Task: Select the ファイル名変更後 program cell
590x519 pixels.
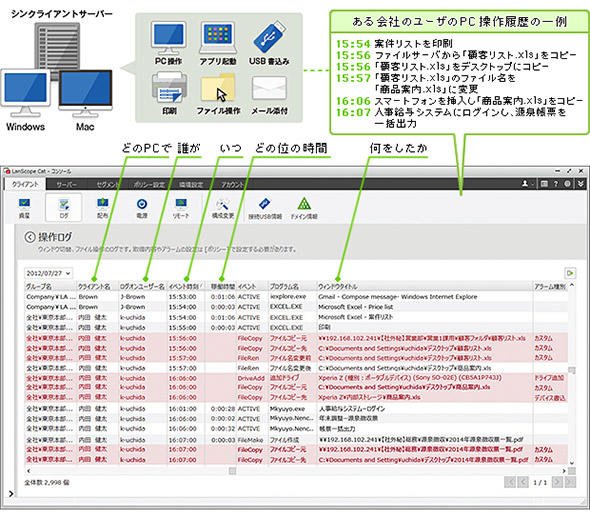Action: pyautogui.click(x=290, y=368)
